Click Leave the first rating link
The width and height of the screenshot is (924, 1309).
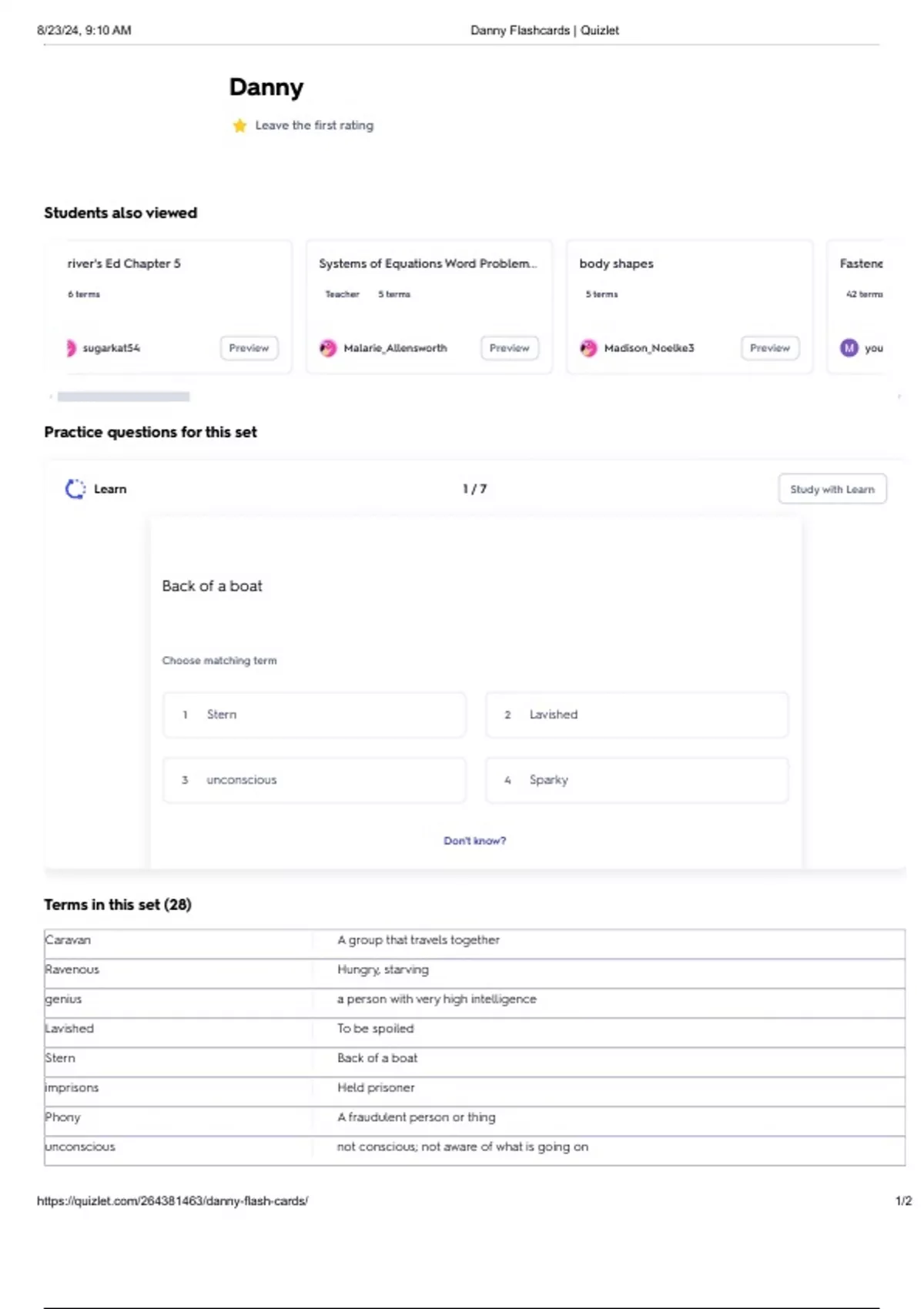(314, 126)
